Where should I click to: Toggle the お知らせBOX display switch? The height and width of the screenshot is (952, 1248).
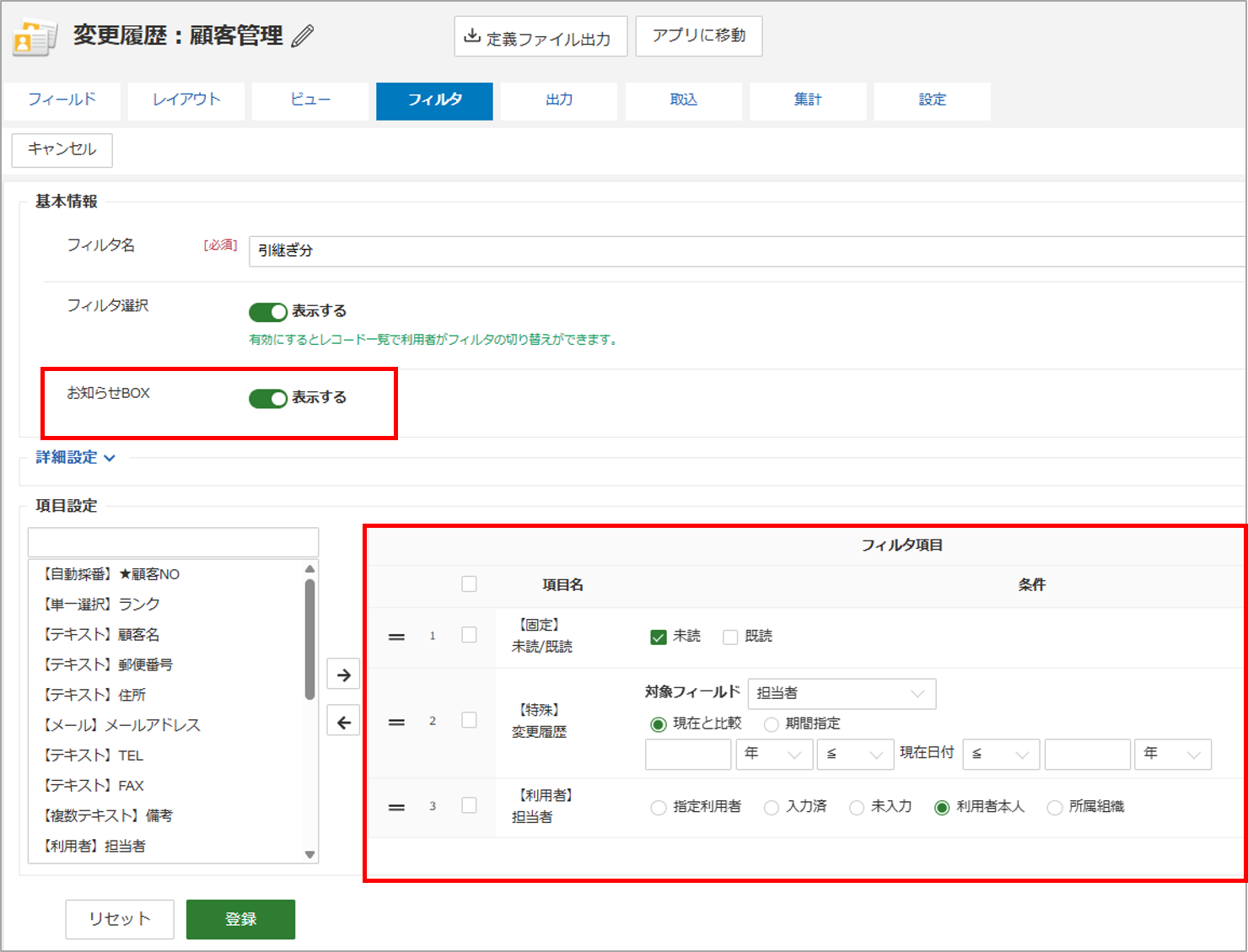tap(268, 398)
